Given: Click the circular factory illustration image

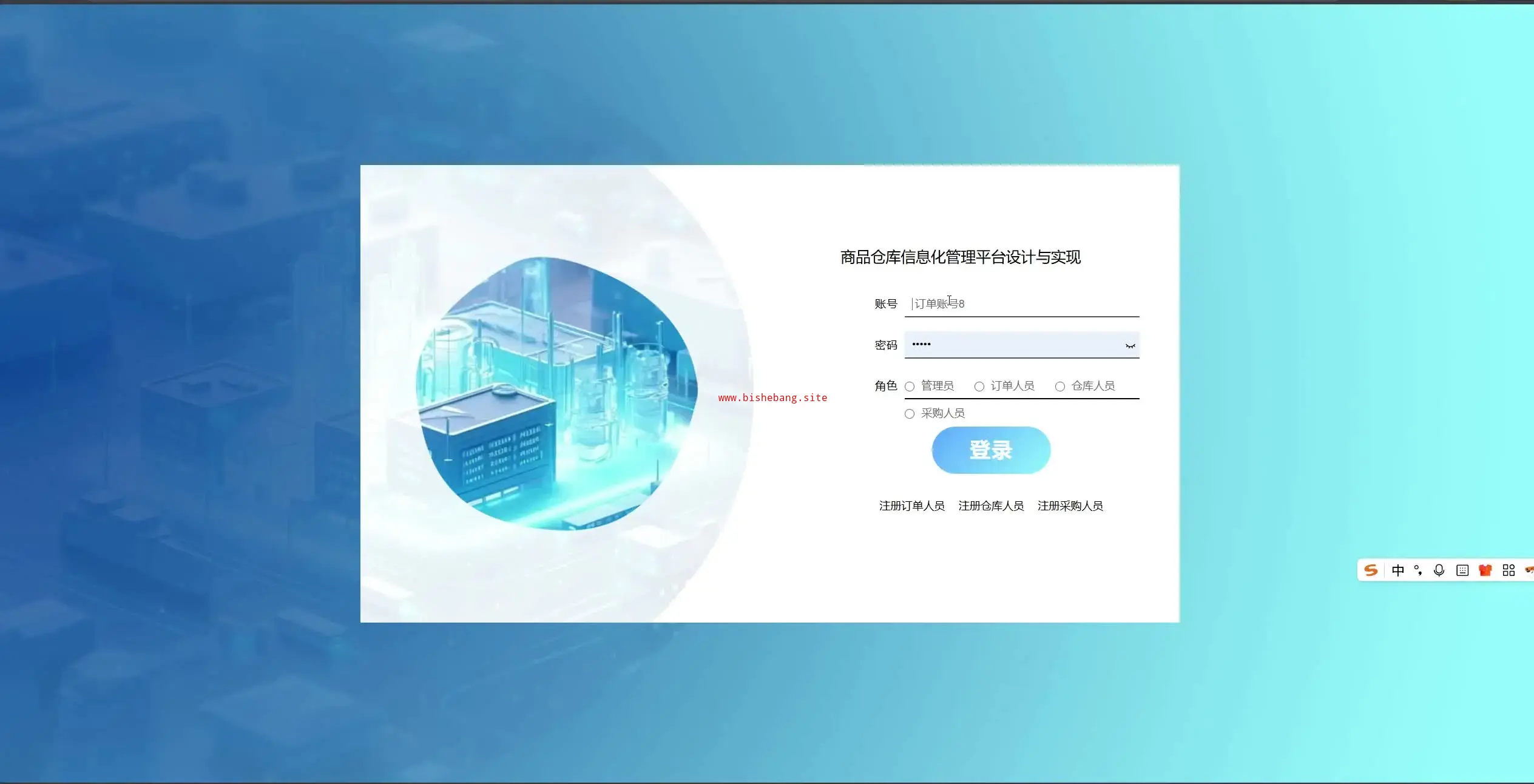Looking at the screenshot, I should coord(556,393).
